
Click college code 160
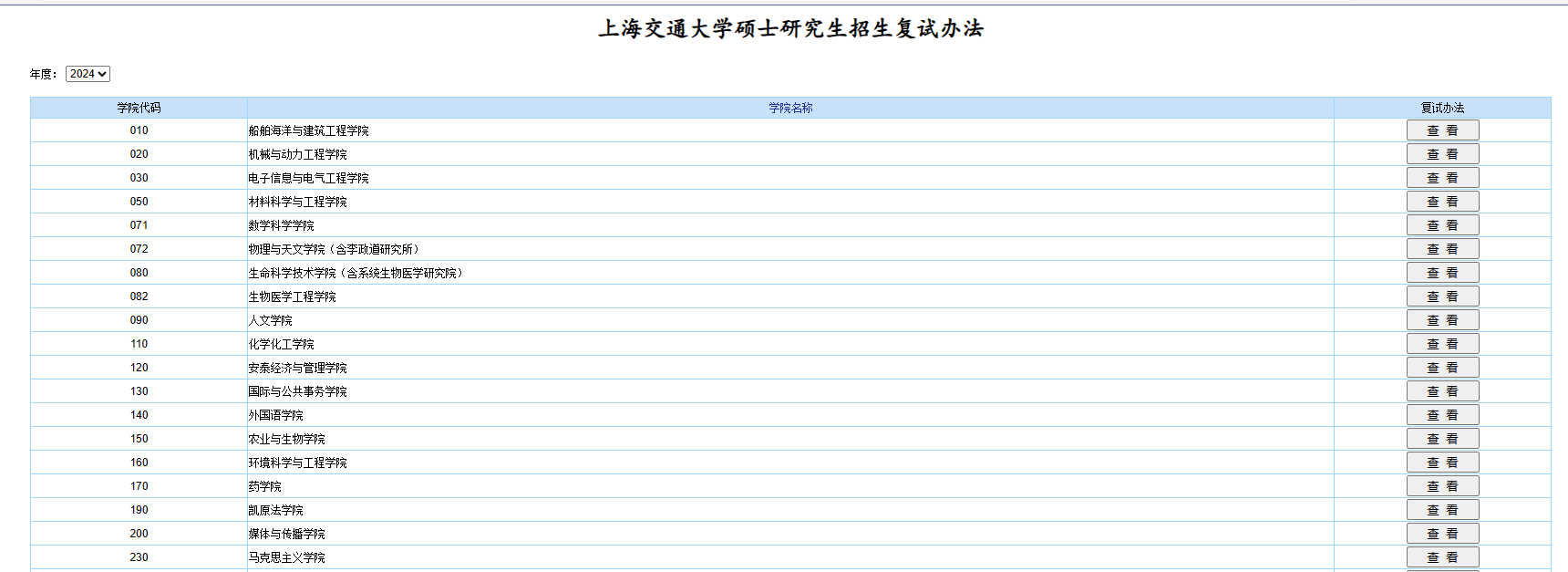[x=139, y=463]
